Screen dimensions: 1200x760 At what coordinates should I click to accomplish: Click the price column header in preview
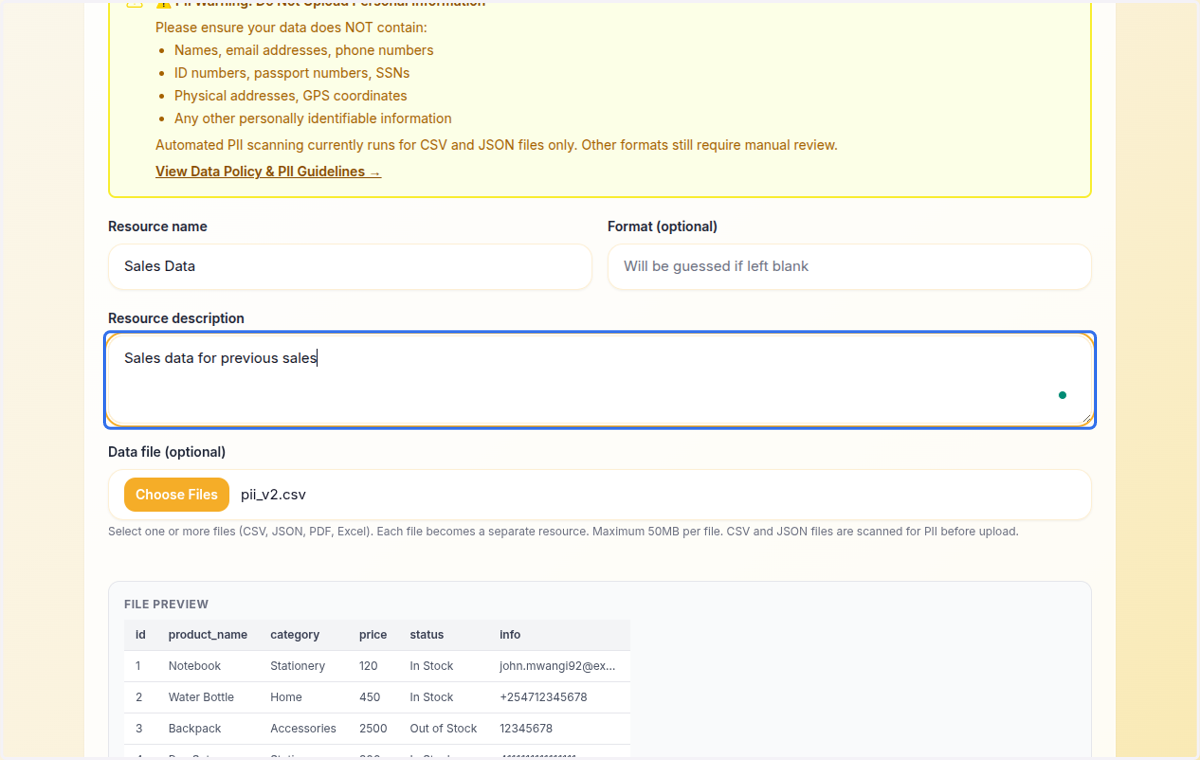coord(373,635)
